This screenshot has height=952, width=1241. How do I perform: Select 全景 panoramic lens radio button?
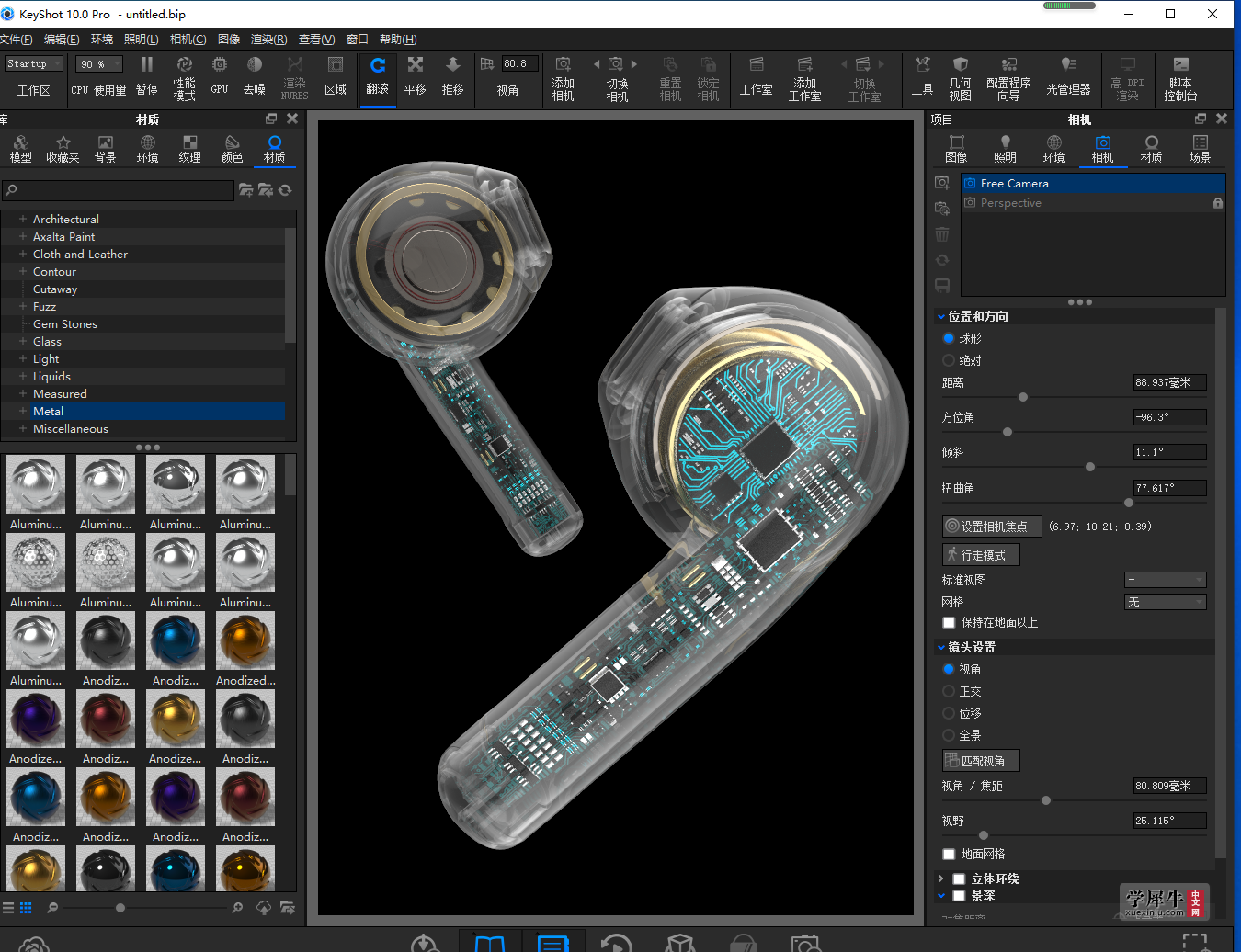pyautogui.click(x=949, y=735)
